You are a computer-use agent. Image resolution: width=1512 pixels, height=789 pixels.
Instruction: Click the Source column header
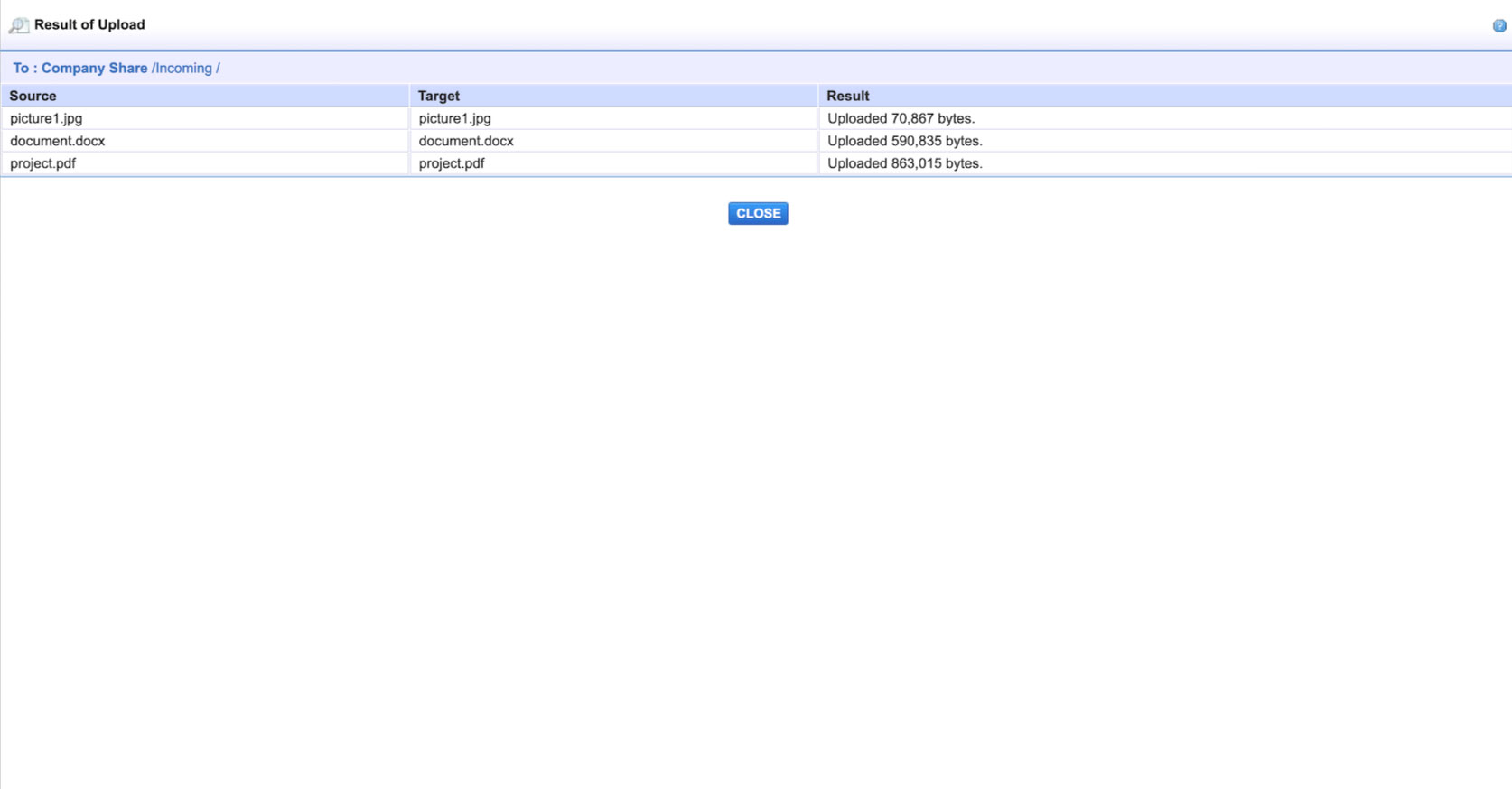pyautogui.click(x=33, y=96)
